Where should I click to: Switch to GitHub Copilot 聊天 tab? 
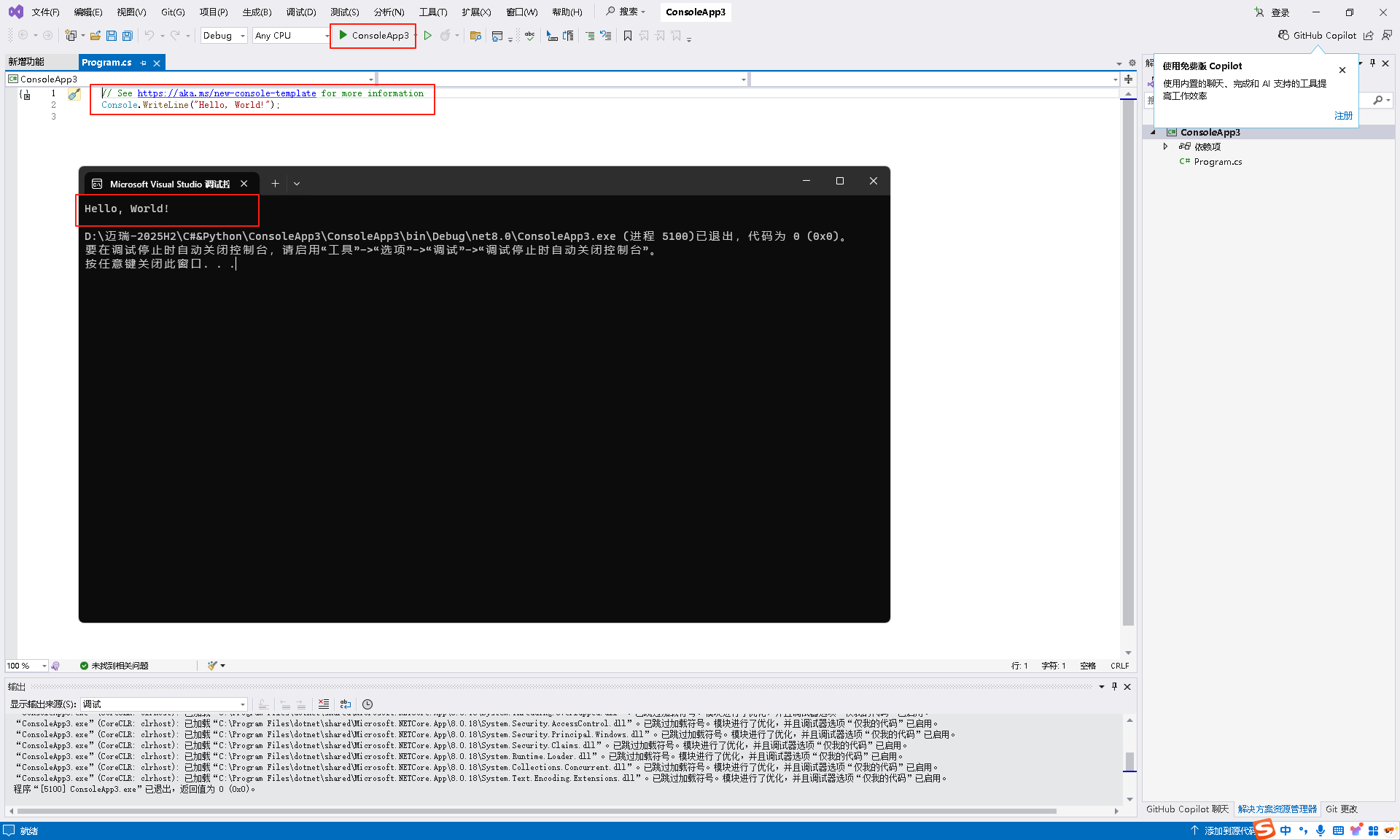tap(1187, 809)
